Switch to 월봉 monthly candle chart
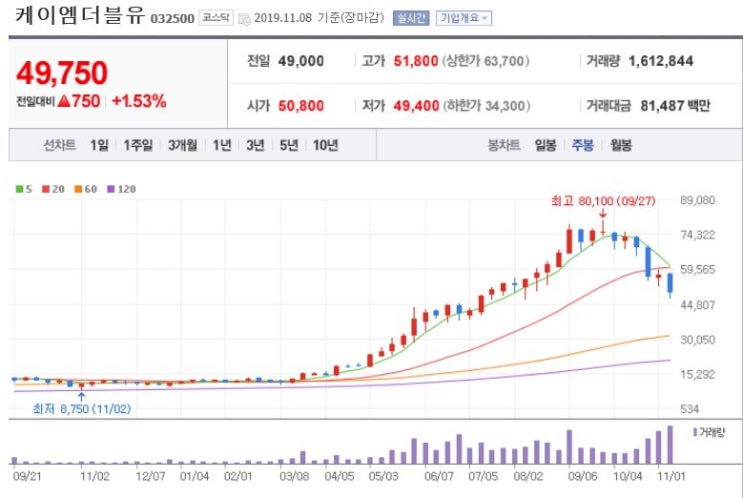This screenshot has width=743, height=498. click(621, 145)
